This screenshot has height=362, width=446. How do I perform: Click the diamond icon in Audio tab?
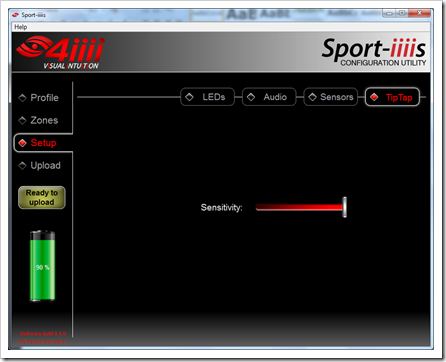tap(251, 97)
